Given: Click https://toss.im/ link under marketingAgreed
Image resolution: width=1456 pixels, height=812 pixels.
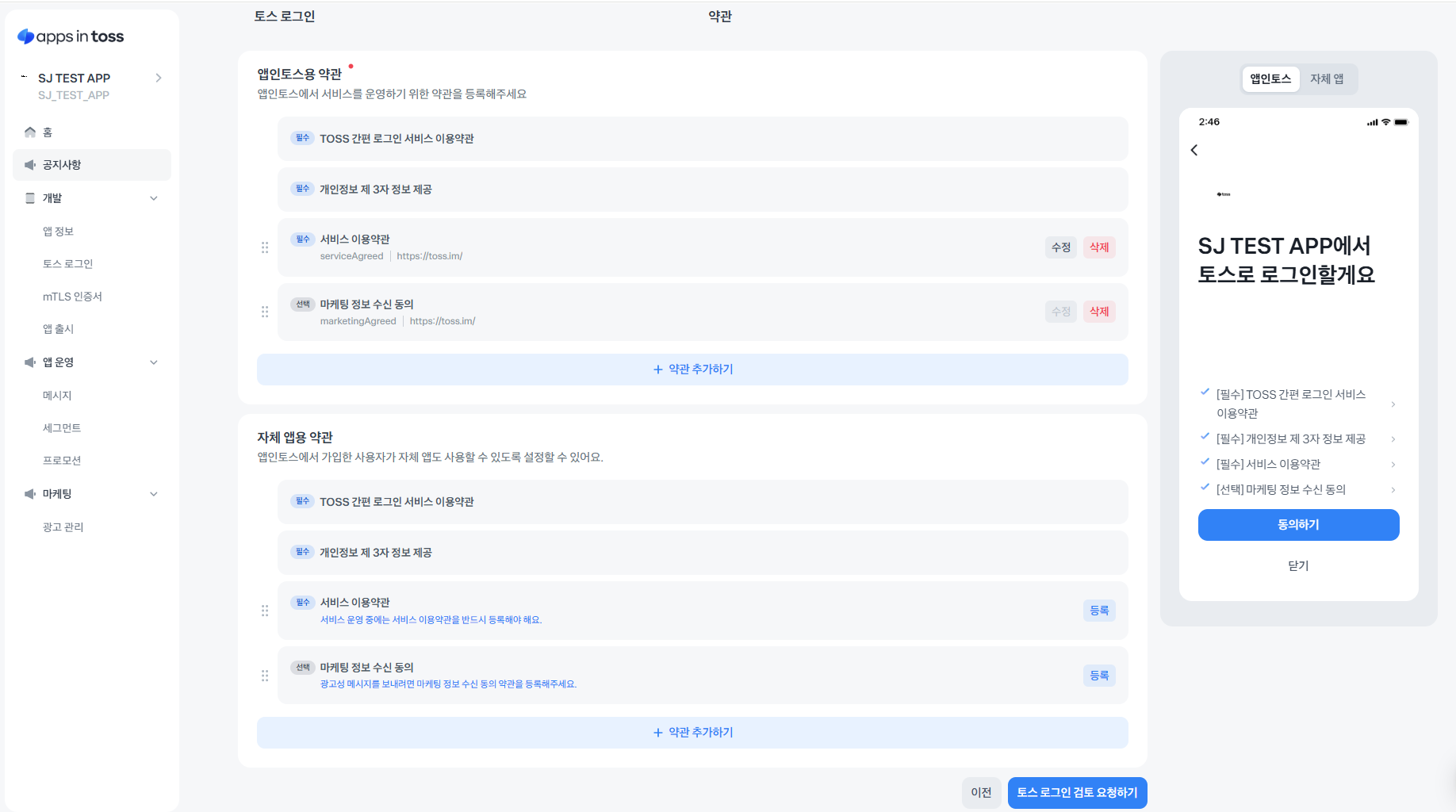Looking at the screenshot, I should tap(443, 321).
